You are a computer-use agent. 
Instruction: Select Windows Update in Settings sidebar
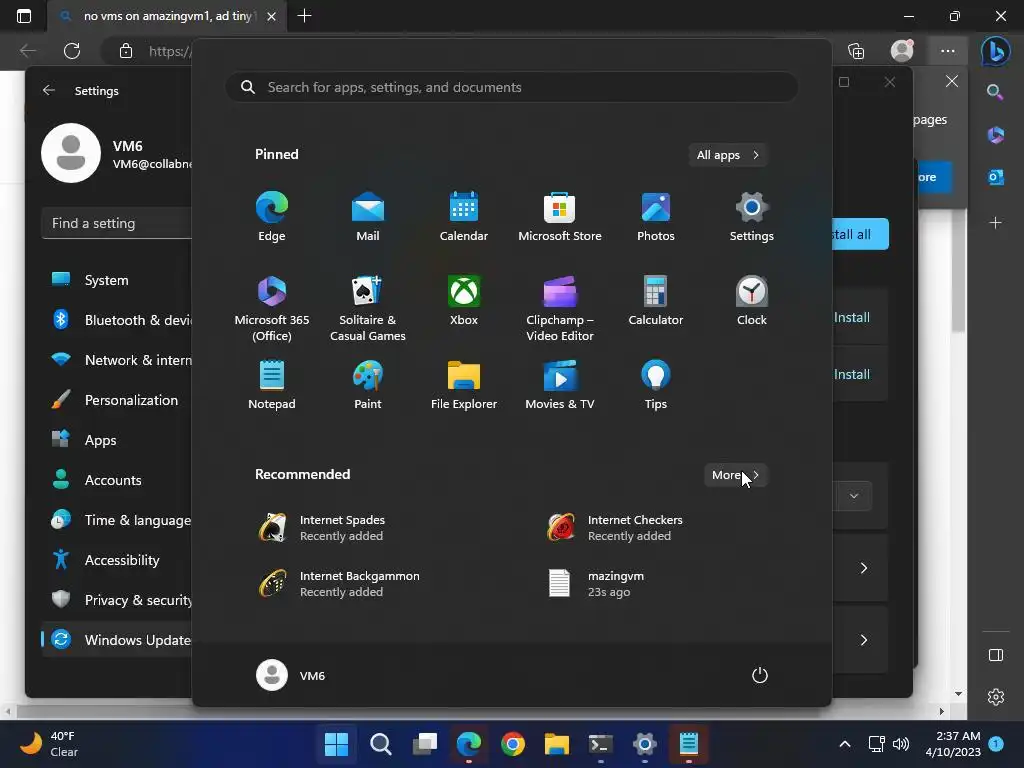click(x=116, y=640)
